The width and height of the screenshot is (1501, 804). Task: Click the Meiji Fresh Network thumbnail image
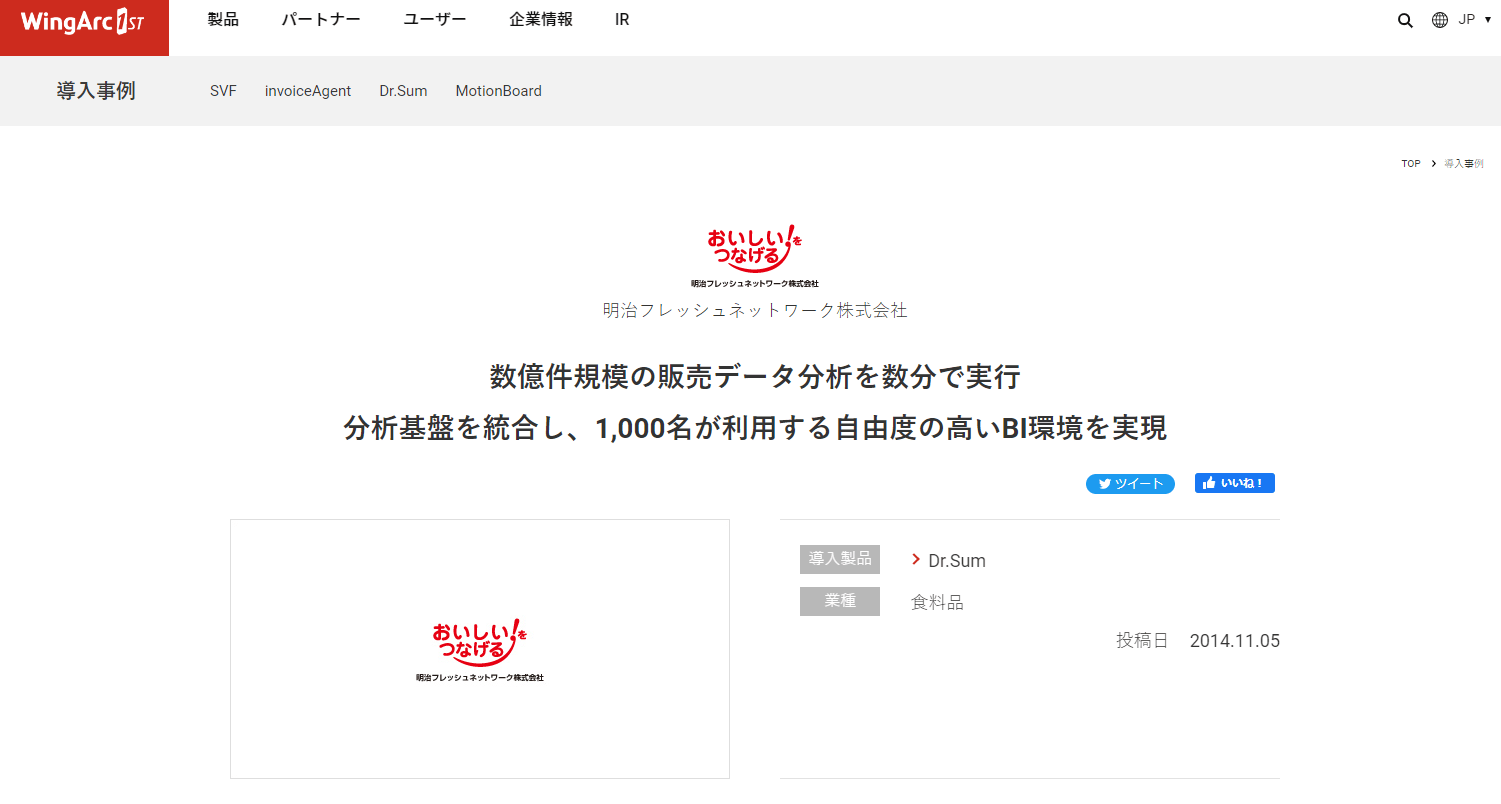pyautogui.click(x=480, y=649)
